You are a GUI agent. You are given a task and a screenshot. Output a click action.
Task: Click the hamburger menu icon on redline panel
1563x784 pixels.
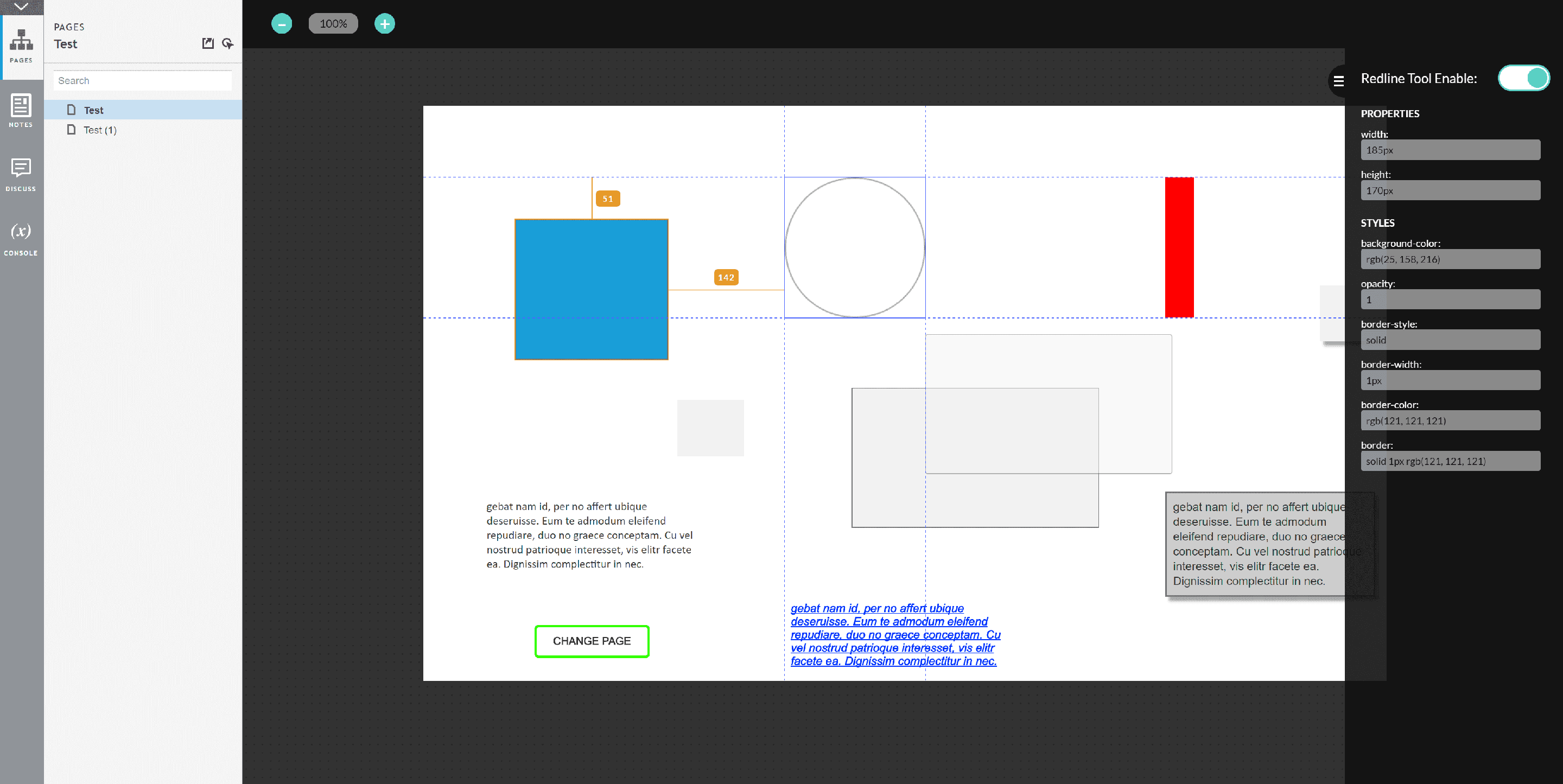coord(1338,81)
